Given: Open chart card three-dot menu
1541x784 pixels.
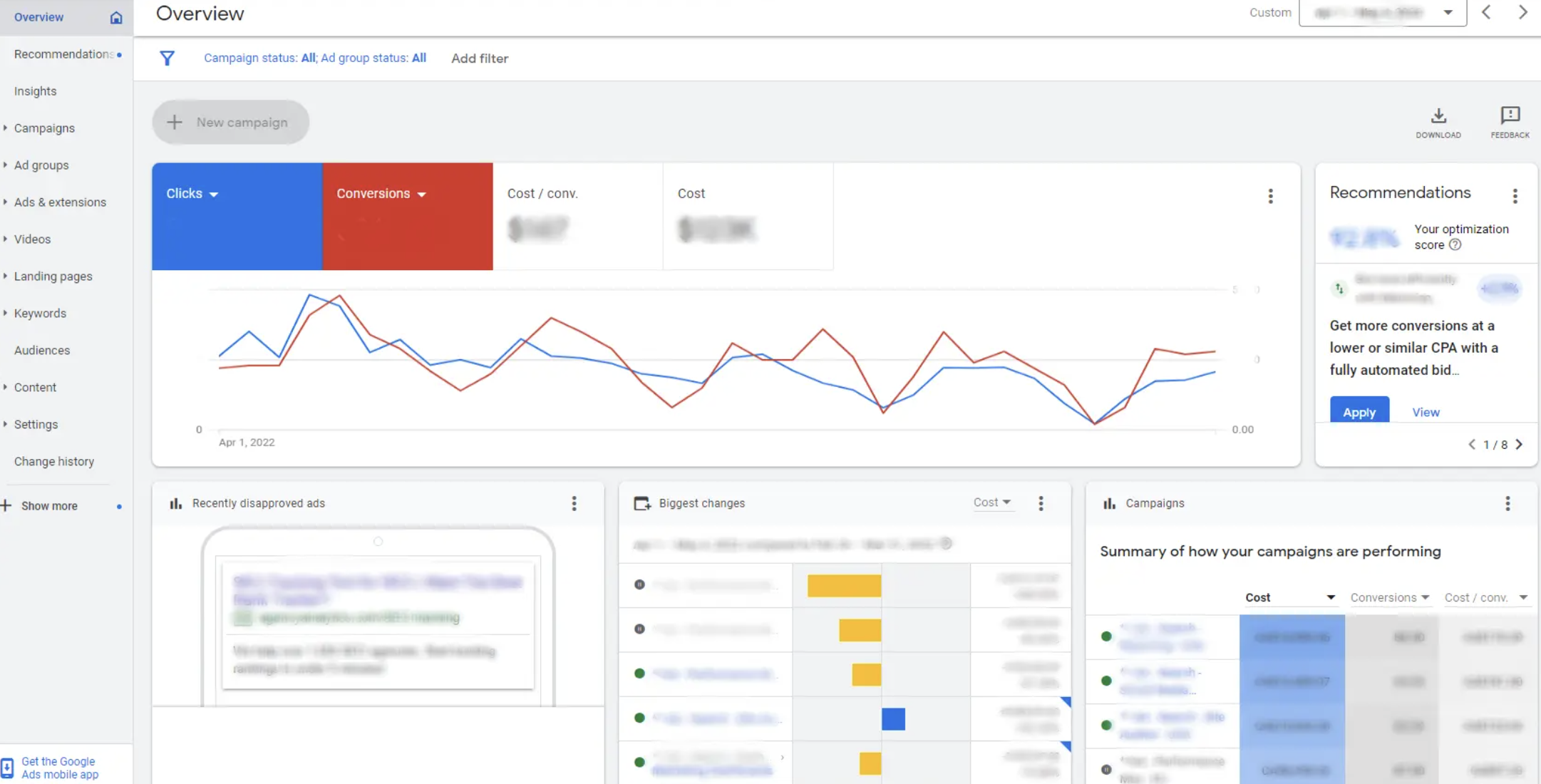Looking at the screenshot, I should 1270,197.
